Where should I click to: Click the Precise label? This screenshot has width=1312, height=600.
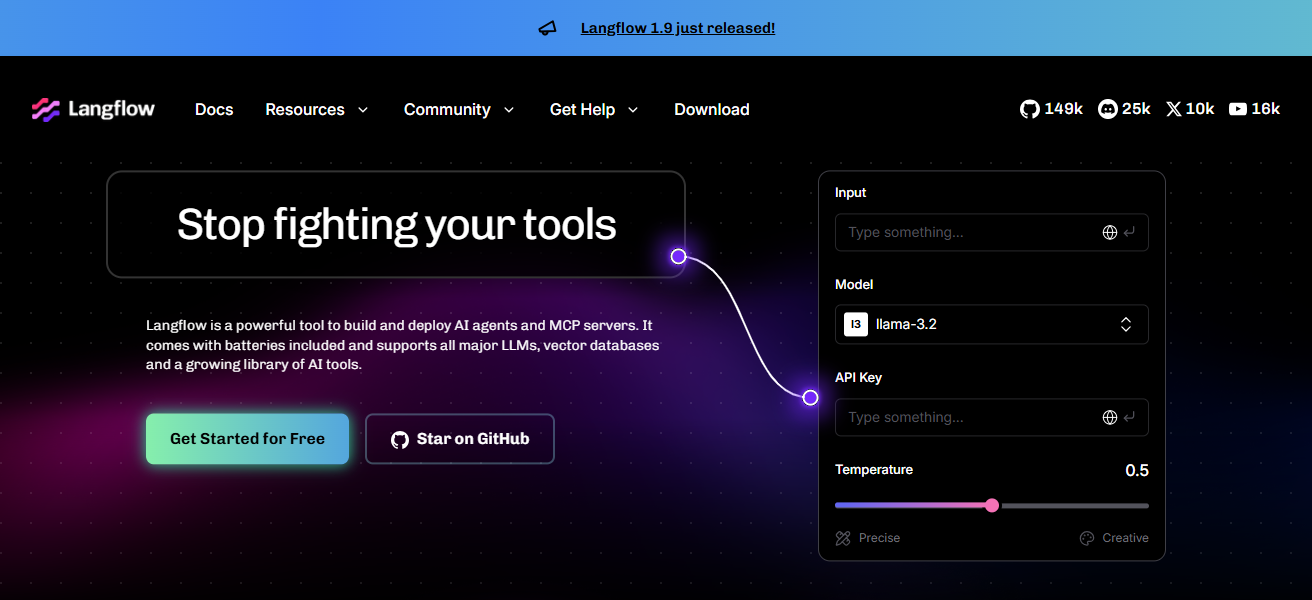[x=879, y=538]
